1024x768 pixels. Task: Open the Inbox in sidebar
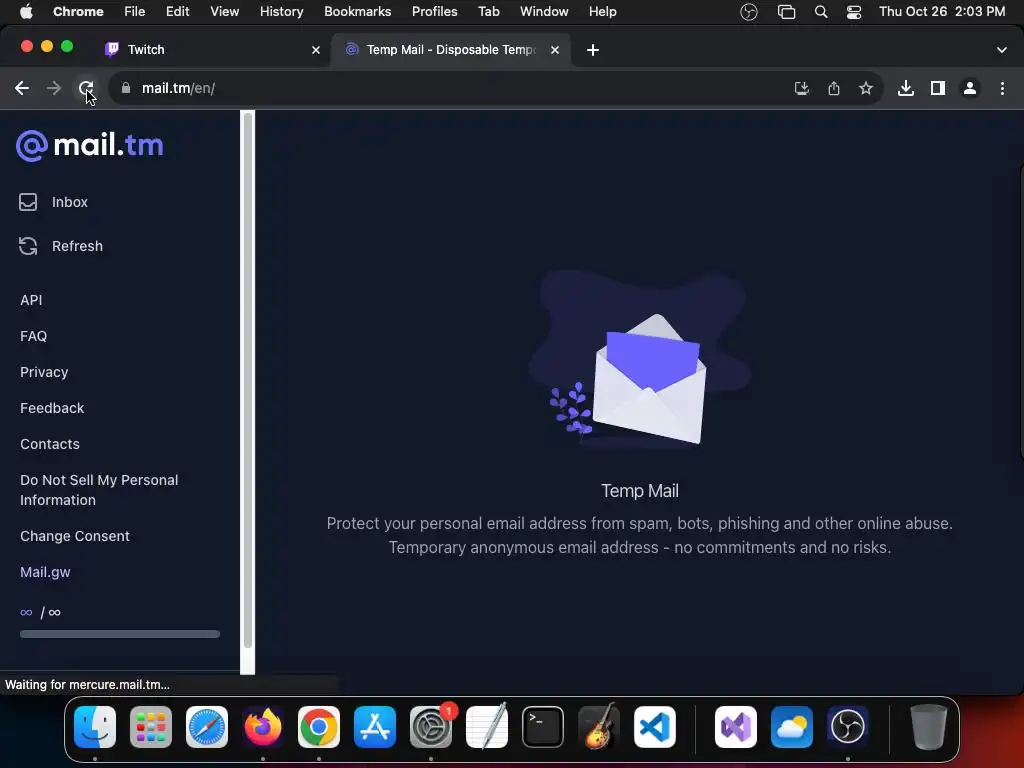pyautogui.click(x=53, y=202)
